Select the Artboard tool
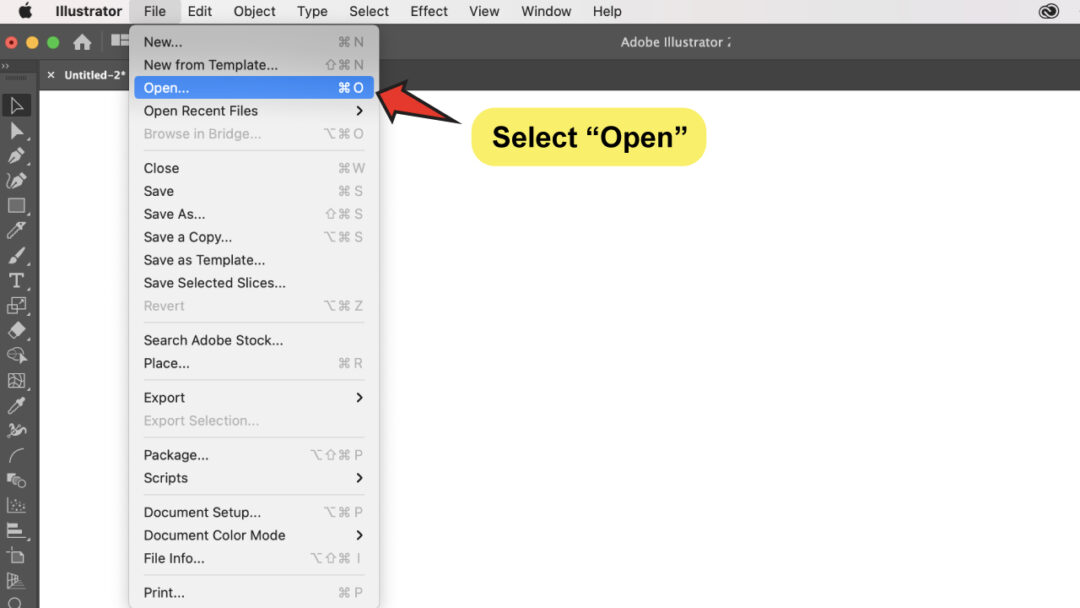This screenshot has width=1080, height=608. pyautogui.click(x=16, y=555)
